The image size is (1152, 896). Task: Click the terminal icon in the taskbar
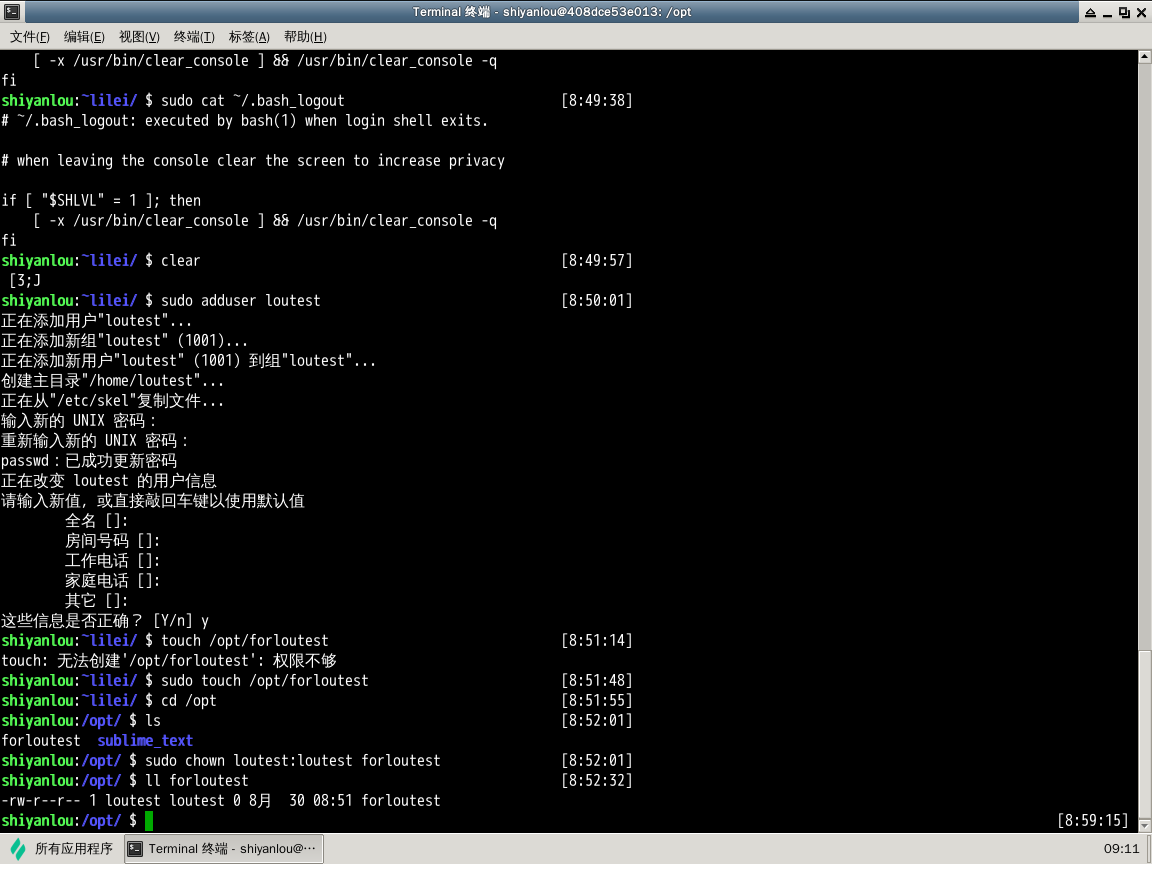(135, 849)
